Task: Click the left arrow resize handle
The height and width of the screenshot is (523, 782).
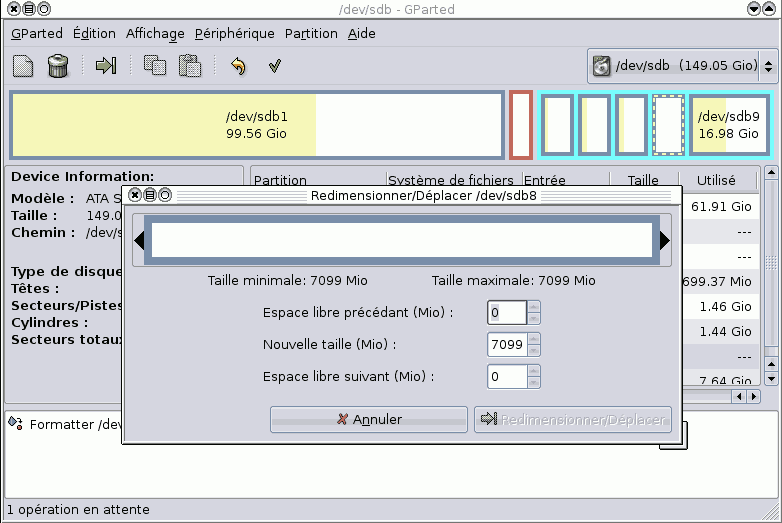Action: [140, 240]
